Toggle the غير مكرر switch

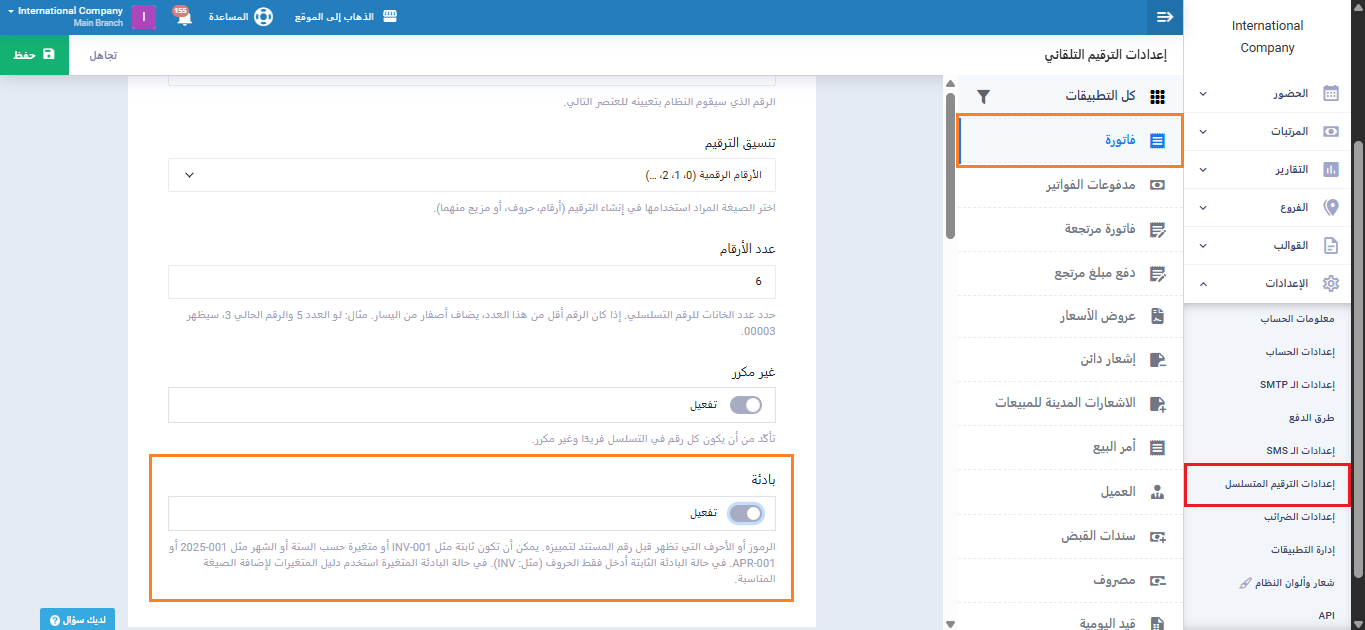(745, 405)
